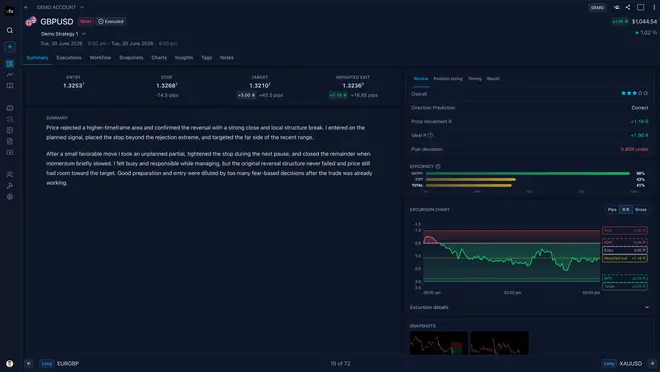
Task: Open the line chart analytics sidebar icon
Action: 10,74
